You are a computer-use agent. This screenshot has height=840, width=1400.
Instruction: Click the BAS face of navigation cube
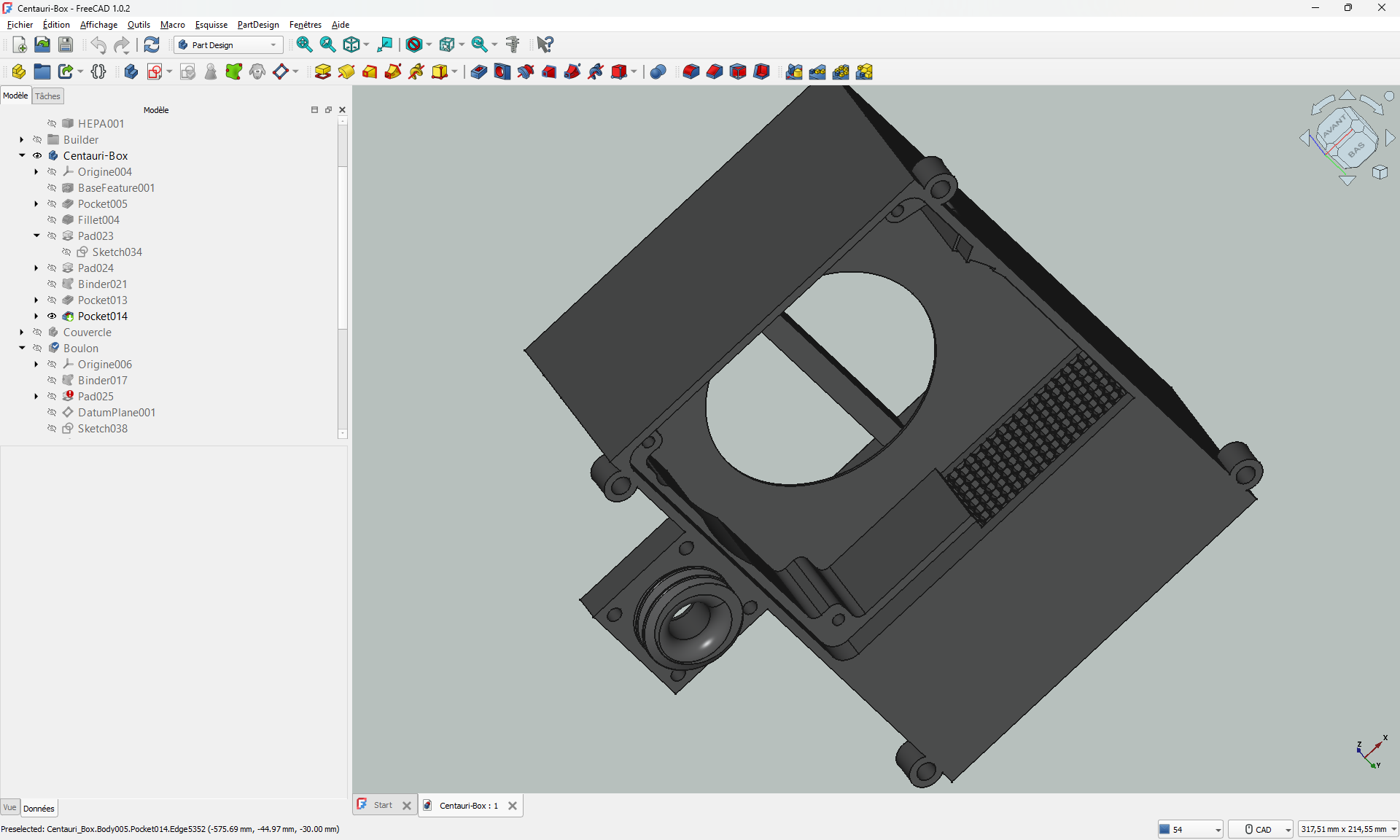point(1356,150)
